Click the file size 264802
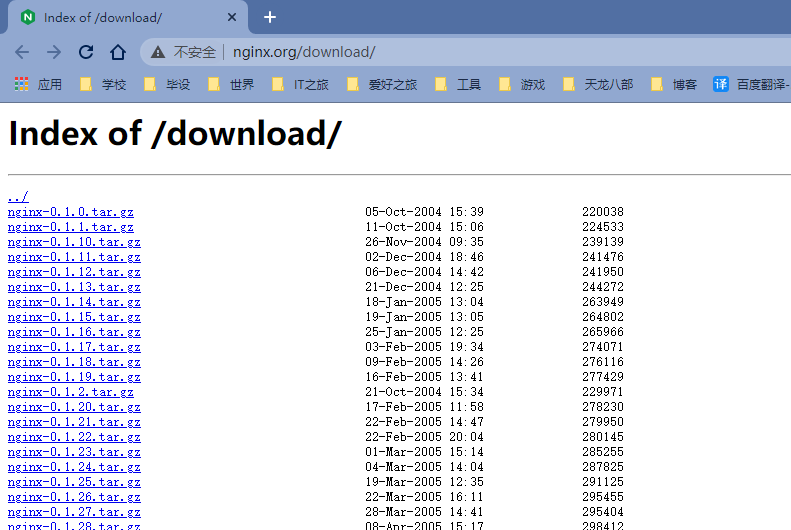The width and height of the screenshot is (791, 530). tap(603, 317)
